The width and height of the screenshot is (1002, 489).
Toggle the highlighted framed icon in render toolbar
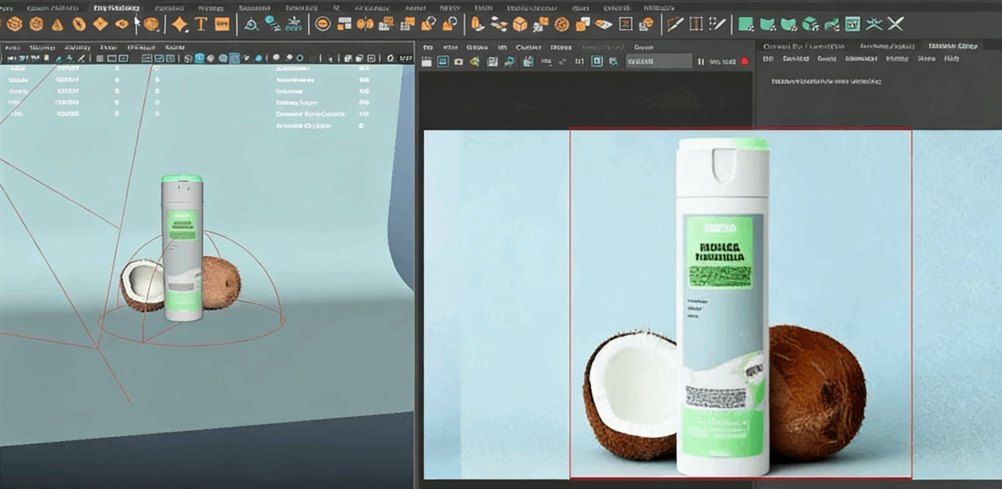[x=597, y=62]
